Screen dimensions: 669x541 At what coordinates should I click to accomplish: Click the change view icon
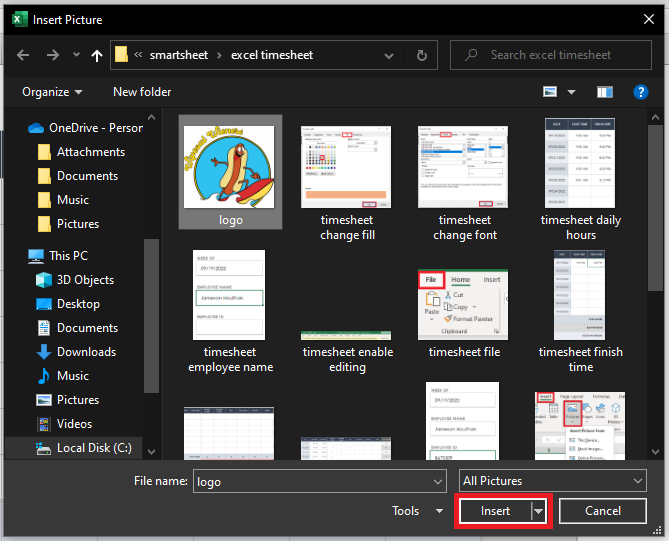[550, 92]
